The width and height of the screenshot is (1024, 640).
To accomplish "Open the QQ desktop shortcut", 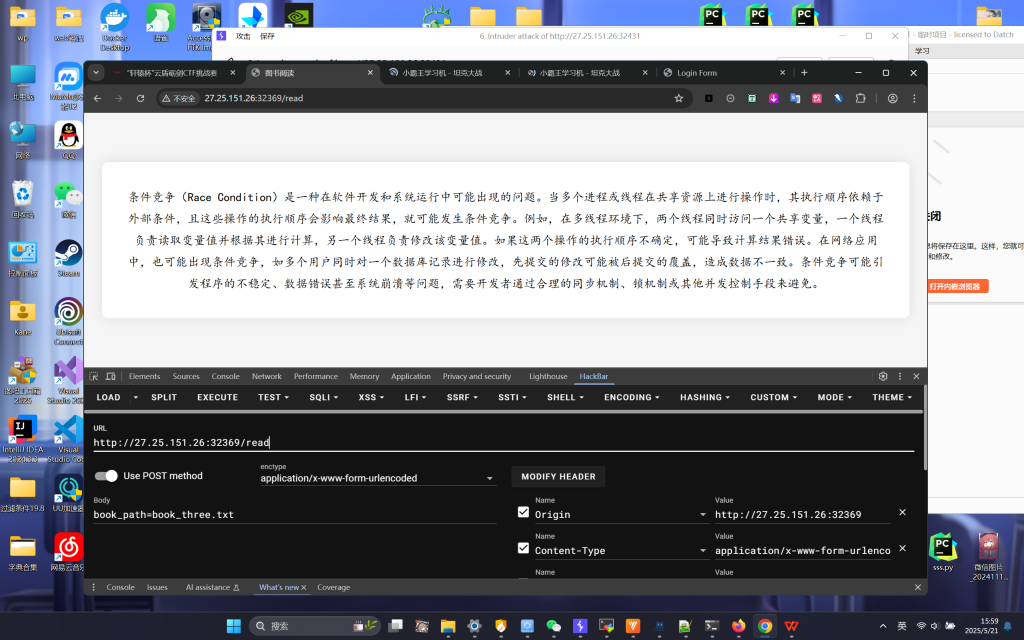I will pos(69,140).
